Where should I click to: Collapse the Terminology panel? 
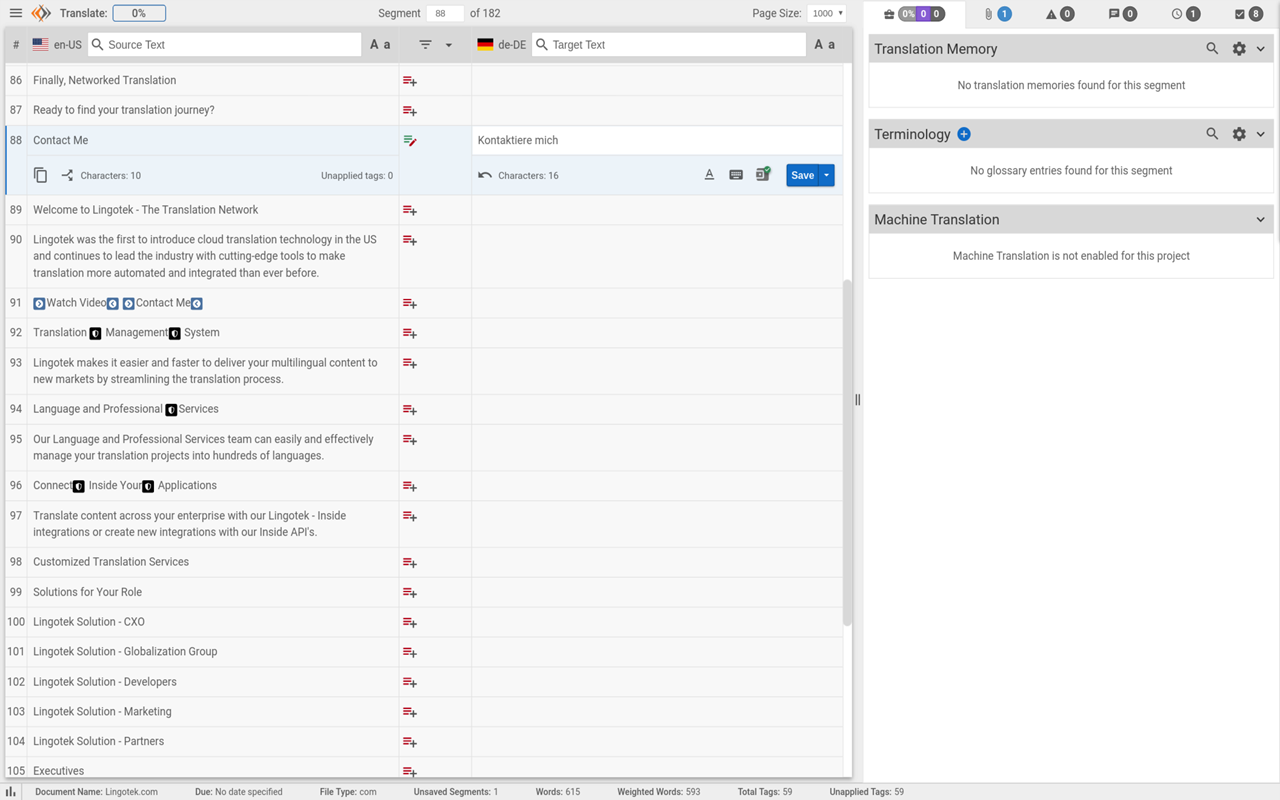pos(1261,134)
